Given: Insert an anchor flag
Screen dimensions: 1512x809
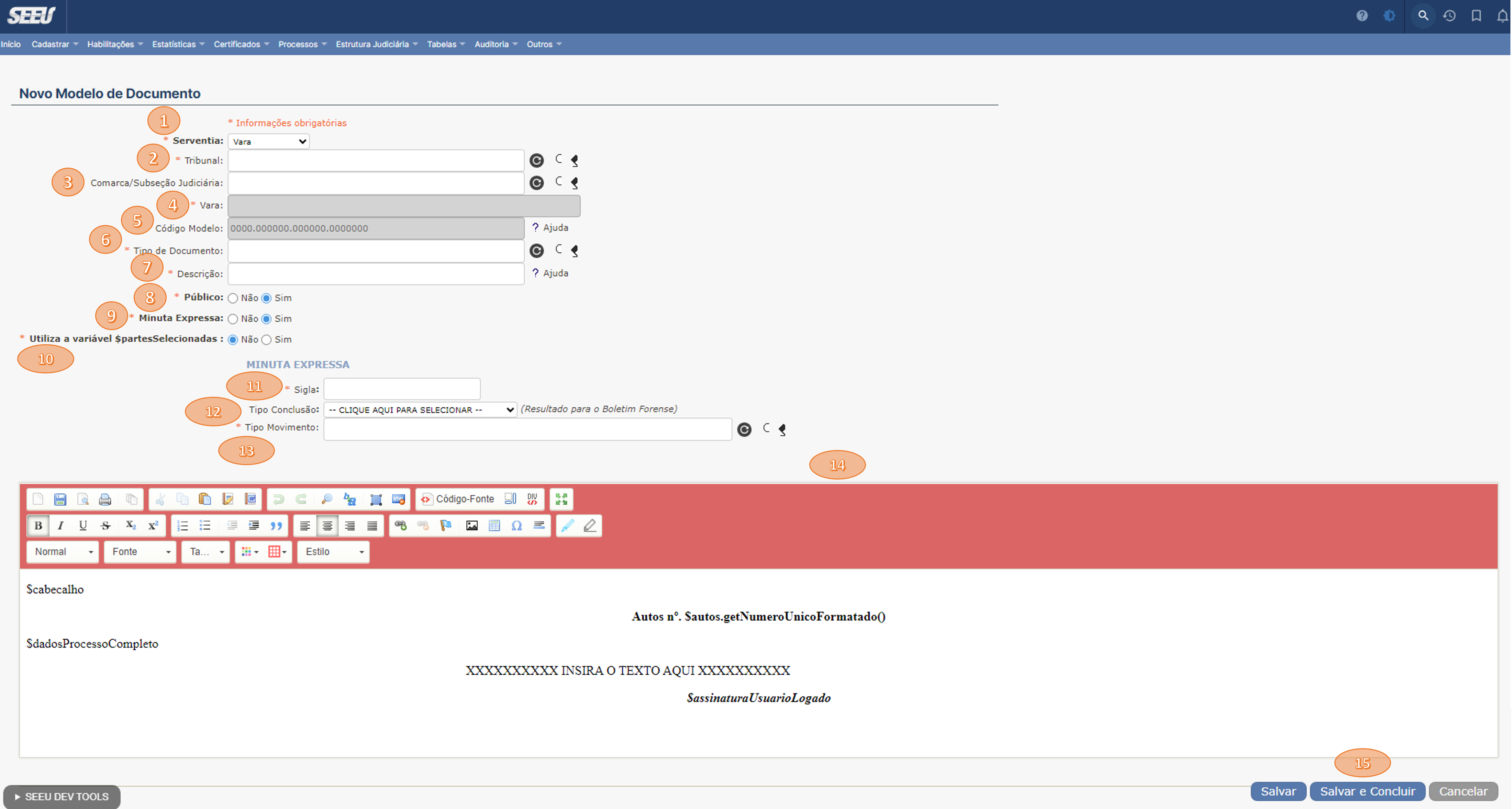Looking at the screenshot, I should click(446, 526).
